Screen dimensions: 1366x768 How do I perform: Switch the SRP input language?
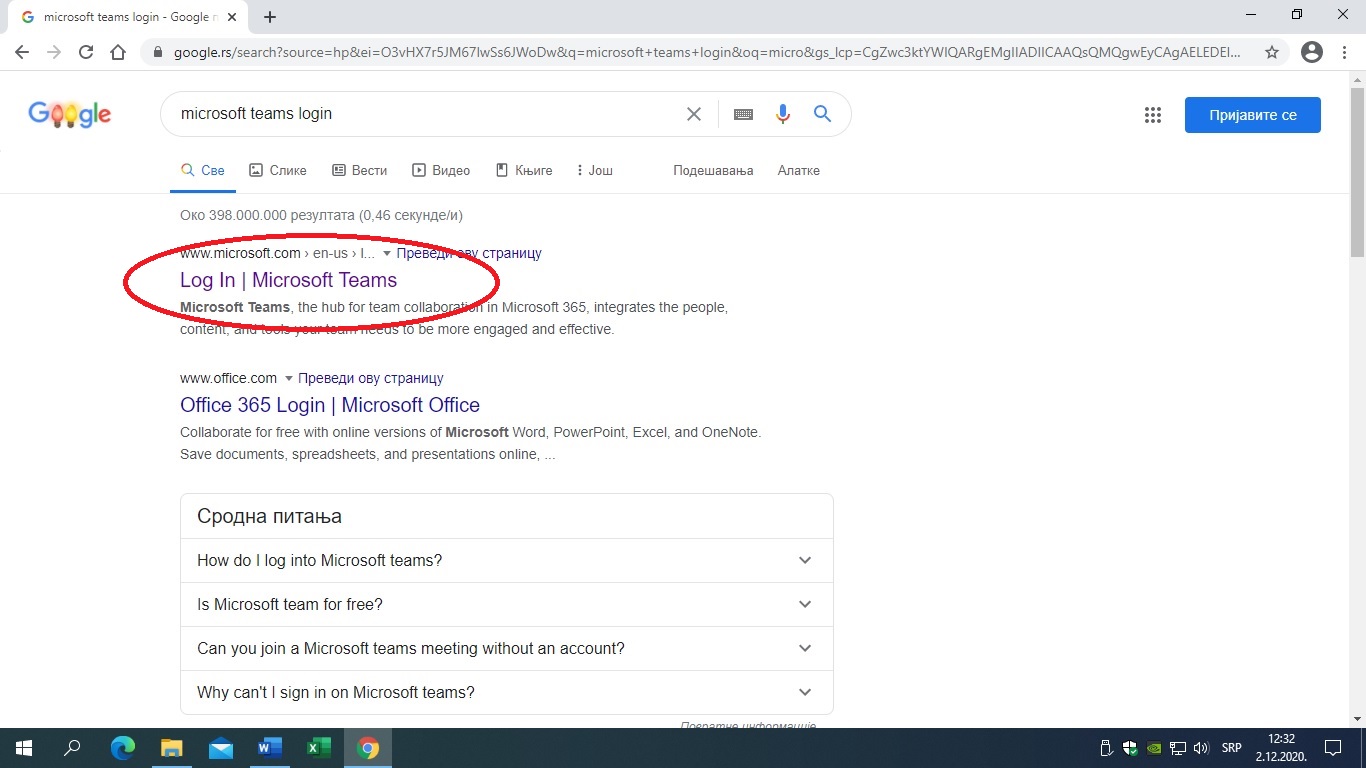click(1231, 748)
